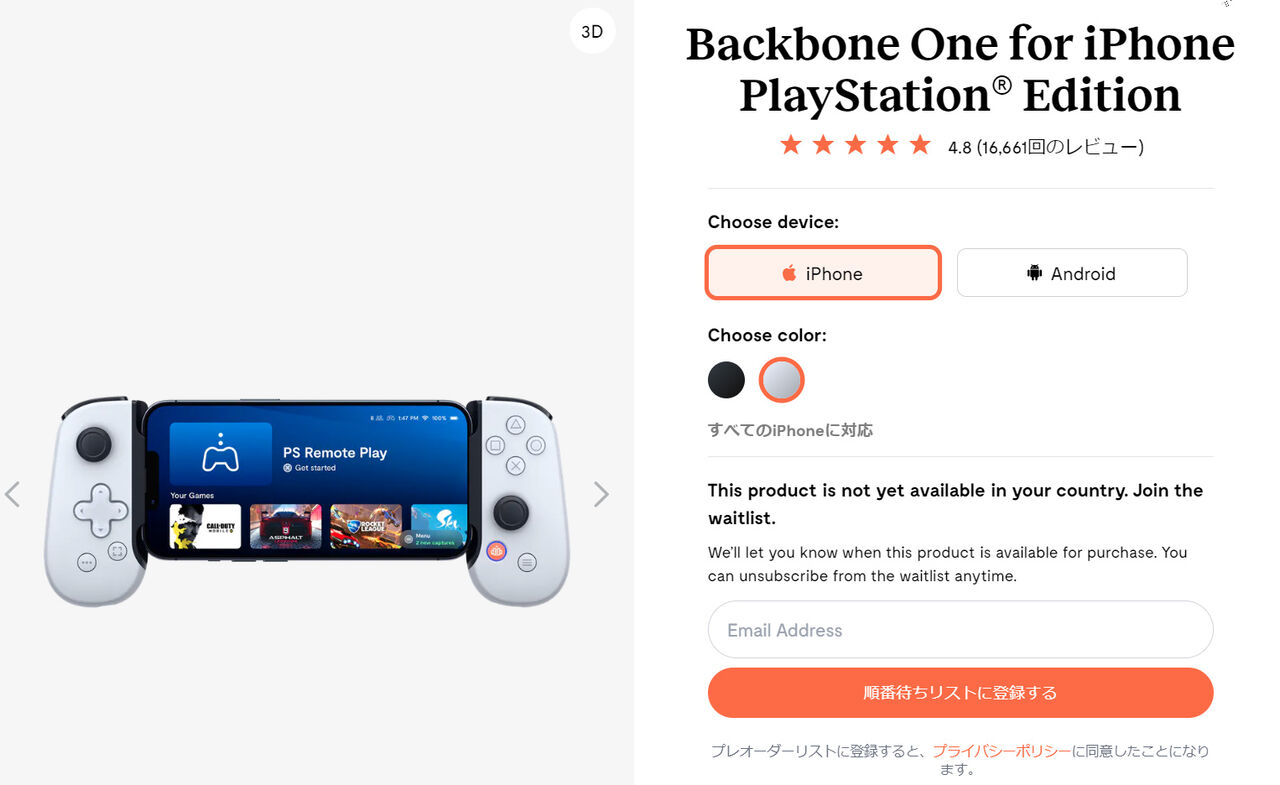
Task: Pick the black color swatch
Action: 726,380
